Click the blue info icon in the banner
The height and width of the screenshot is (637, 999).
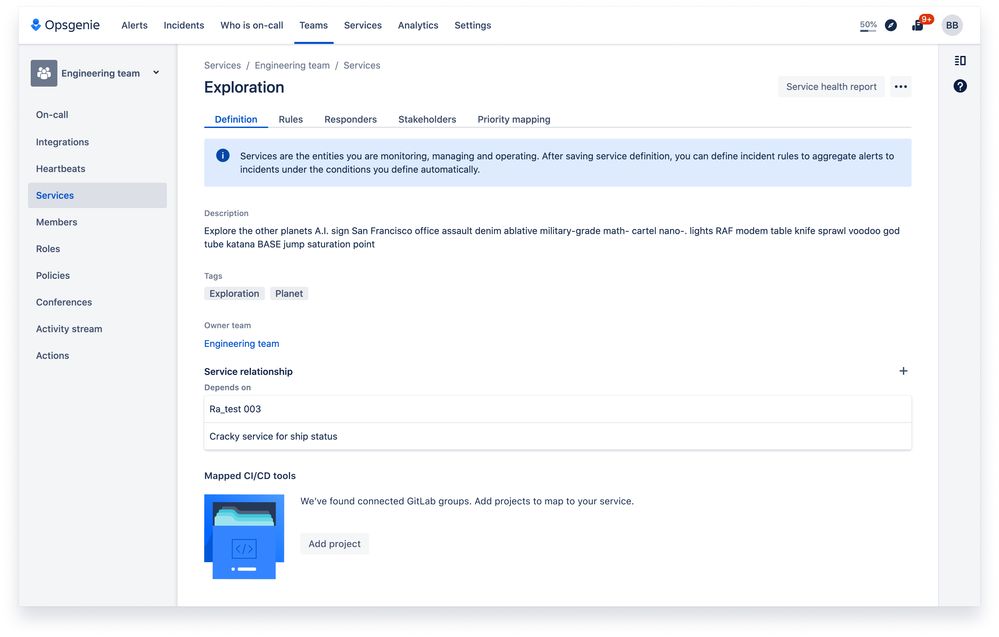[222, 155]
